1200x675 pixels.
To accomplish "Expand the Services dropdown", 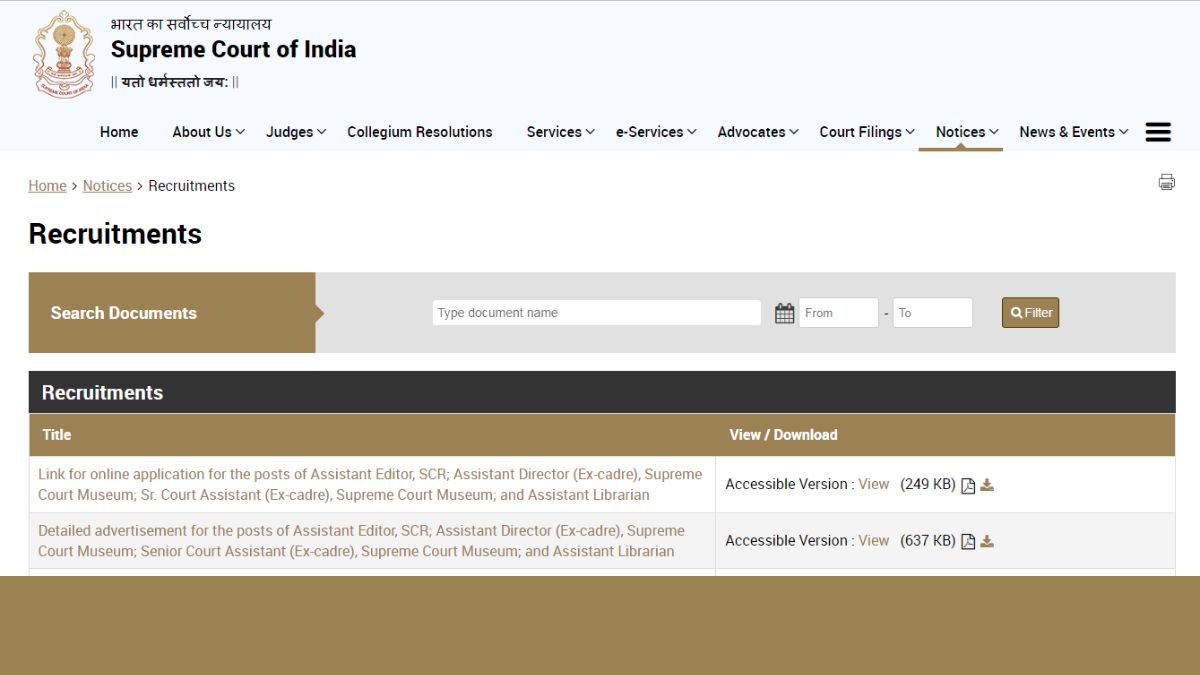I will (x=554, y=131).
